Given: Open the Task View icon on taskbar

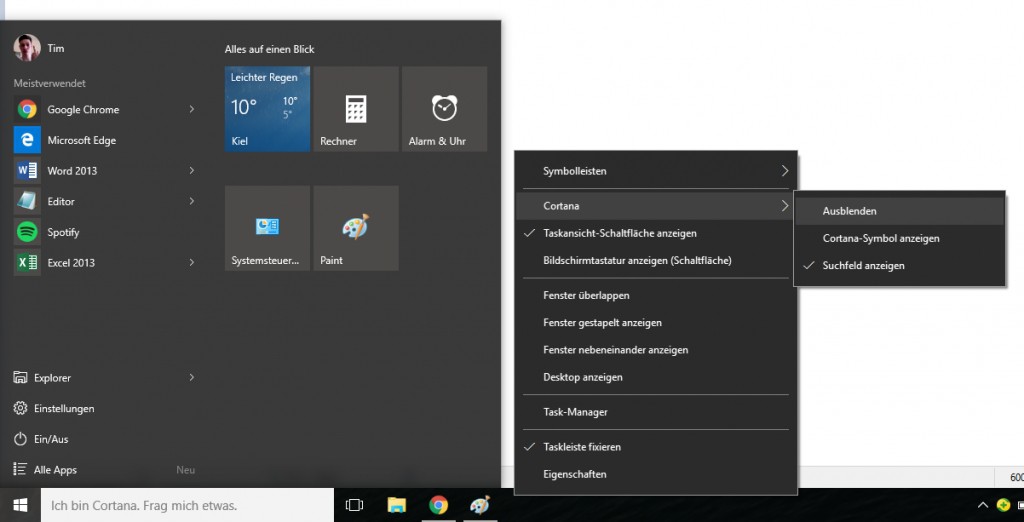Looking at the screenshot, I should click(x=353, y=505).
